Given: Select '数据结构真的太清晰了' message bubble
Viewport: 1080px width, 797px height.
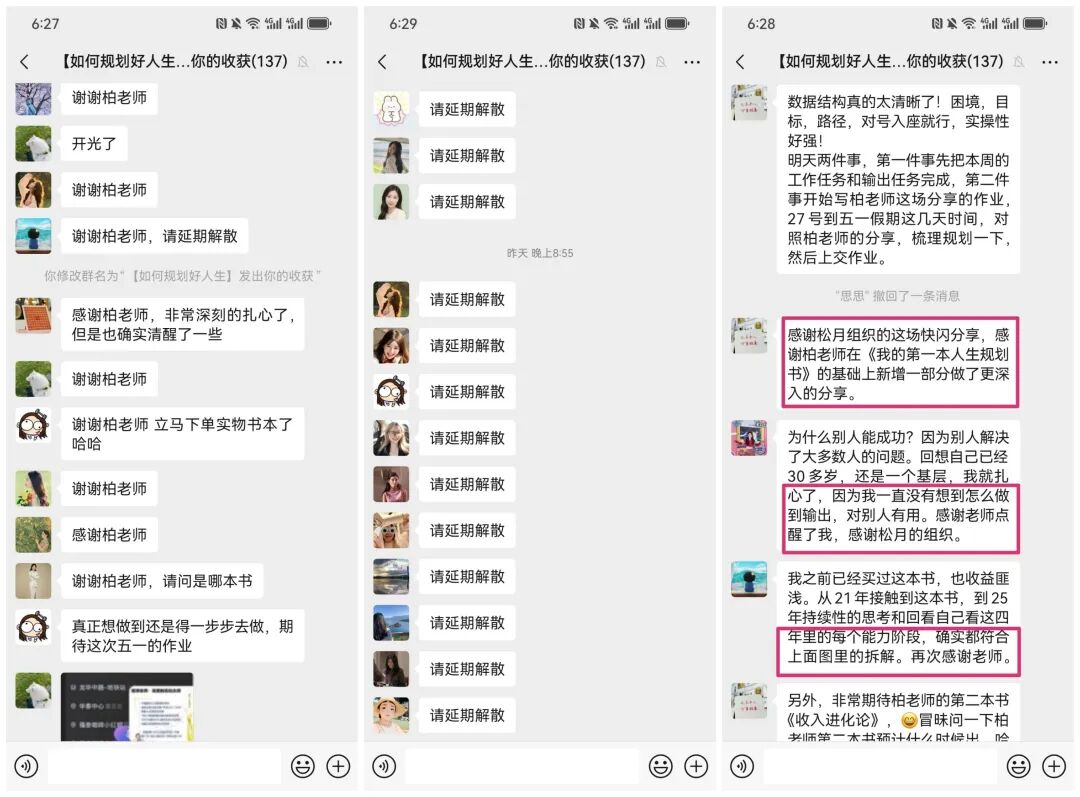Looking at the screenshot, I should [898, 180].
